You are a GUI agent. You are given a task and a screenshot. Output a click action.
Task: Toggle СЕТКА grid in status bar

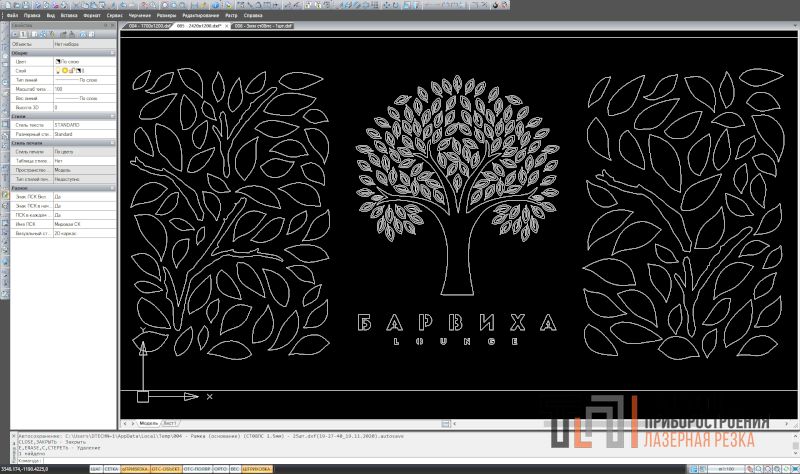[x=112, y=468]
